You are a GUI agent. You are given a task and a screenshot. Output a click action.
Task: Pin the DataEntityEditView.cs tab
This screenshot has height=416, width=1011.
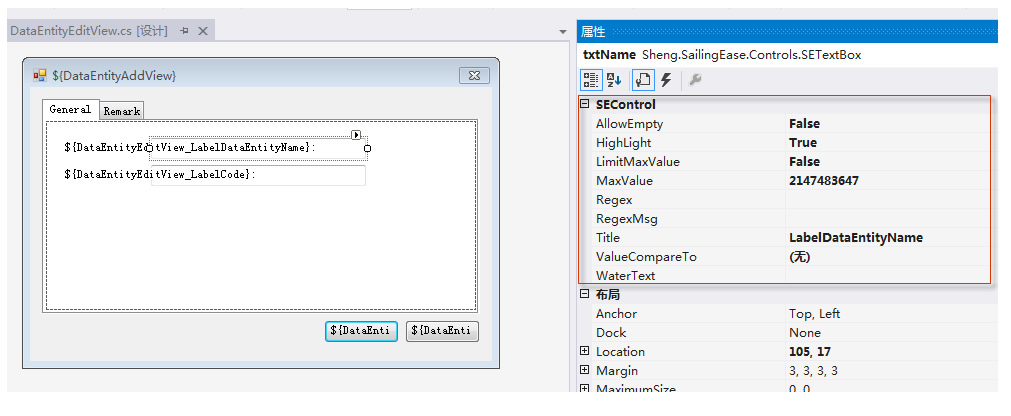[x=184, y=31]
